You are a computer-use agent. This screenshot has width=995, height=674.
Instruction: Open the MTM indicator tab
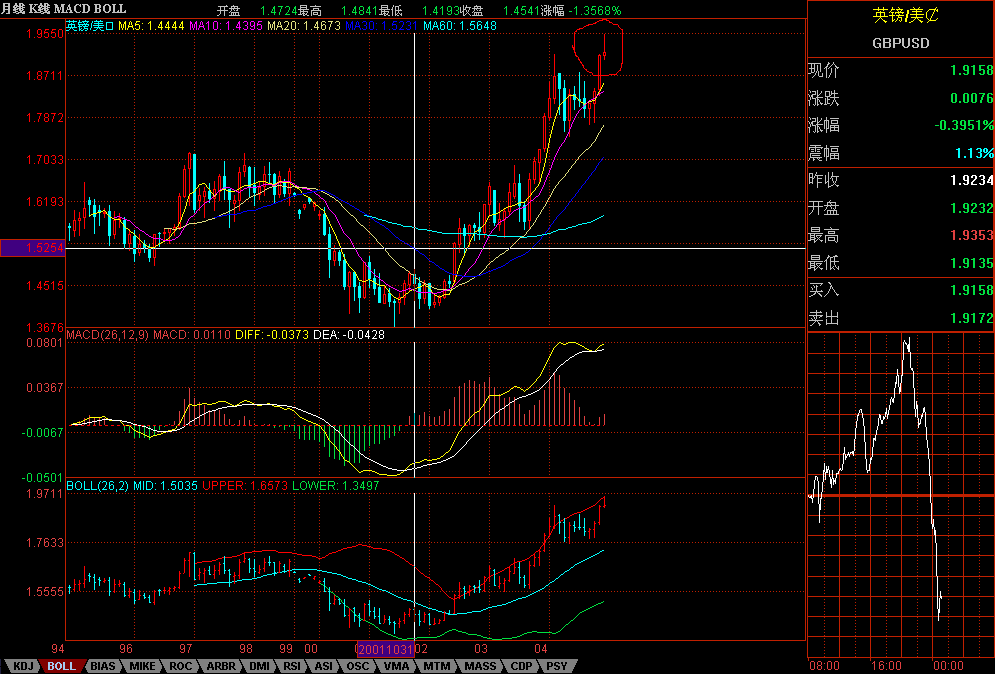tap(436, 666)
